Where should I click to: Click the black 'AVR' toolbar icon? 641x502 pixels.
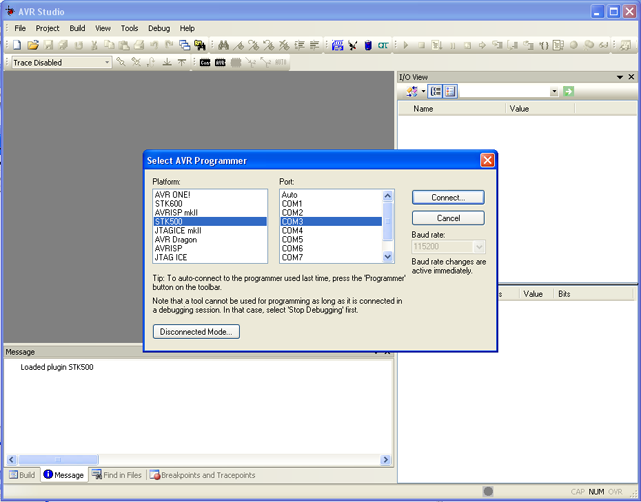tap(220, 63)
